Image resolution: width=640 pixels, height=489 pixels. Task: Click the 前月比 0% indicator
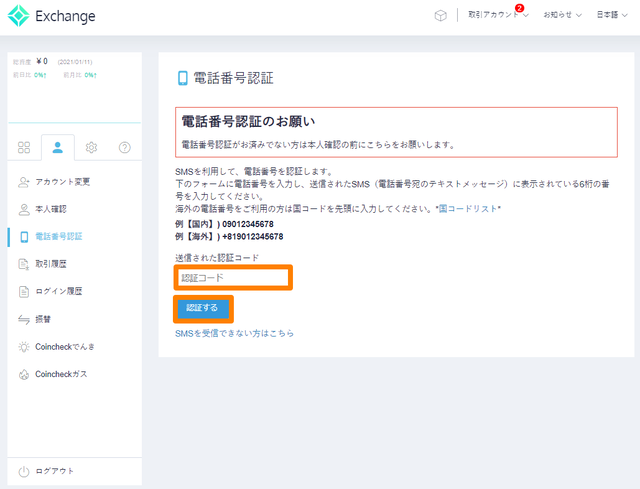[x=80, y=75]
